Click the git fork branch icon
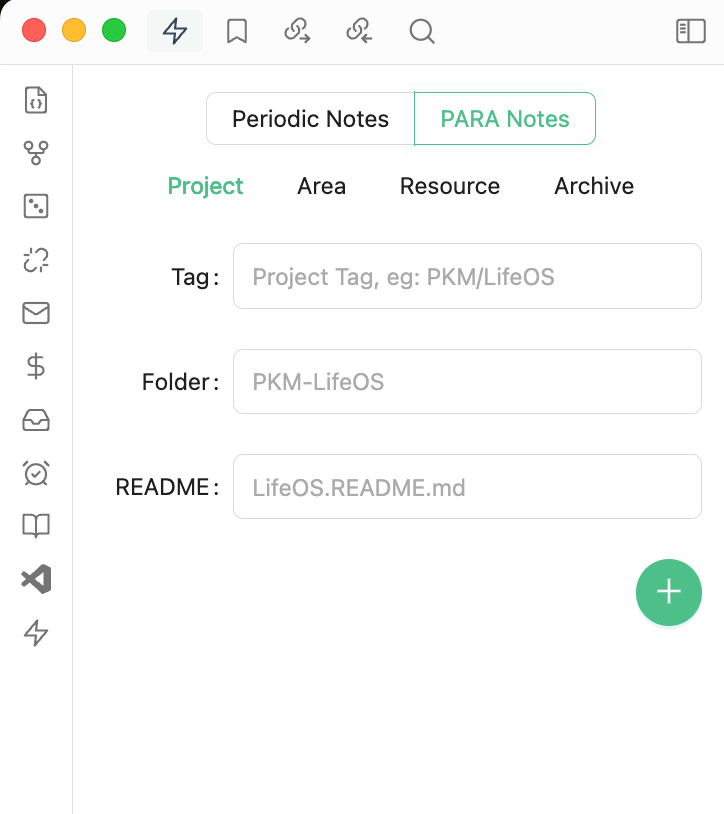The image size is (724, 814). 36,153
